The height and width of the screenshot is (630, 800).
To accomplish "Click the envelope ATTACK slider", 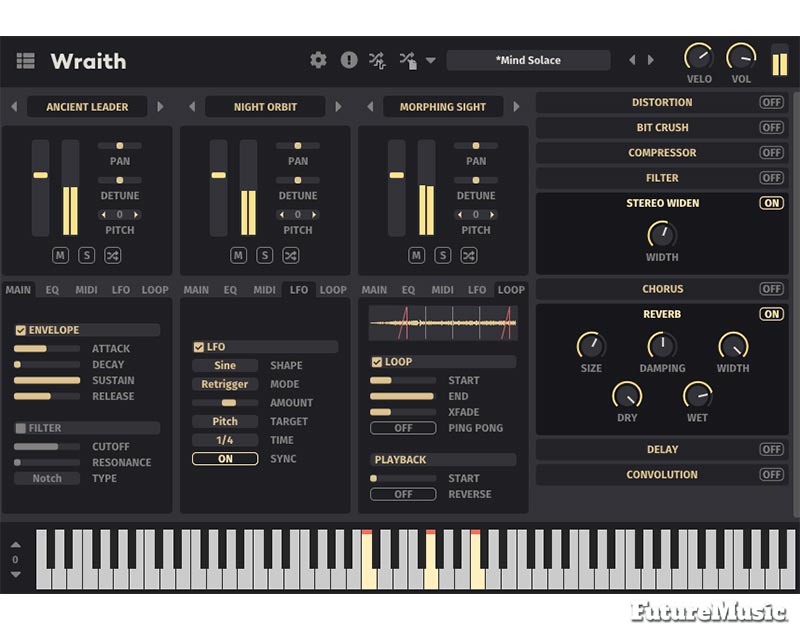I will point(47,349).
